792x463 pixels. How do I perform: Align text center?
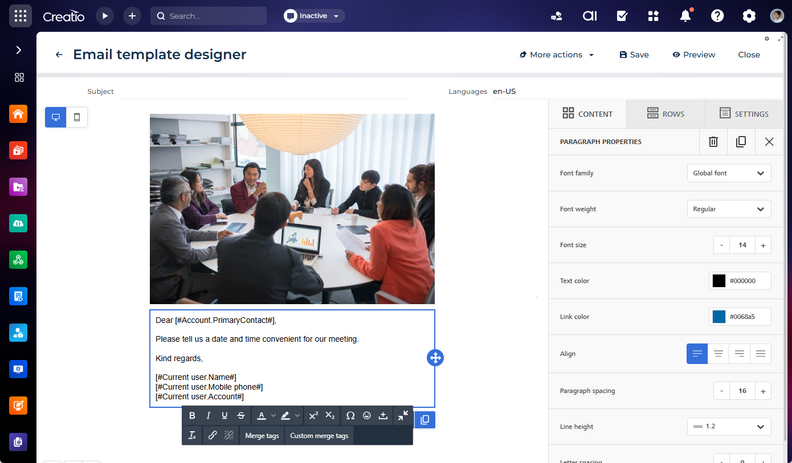[x=718, y=353]
